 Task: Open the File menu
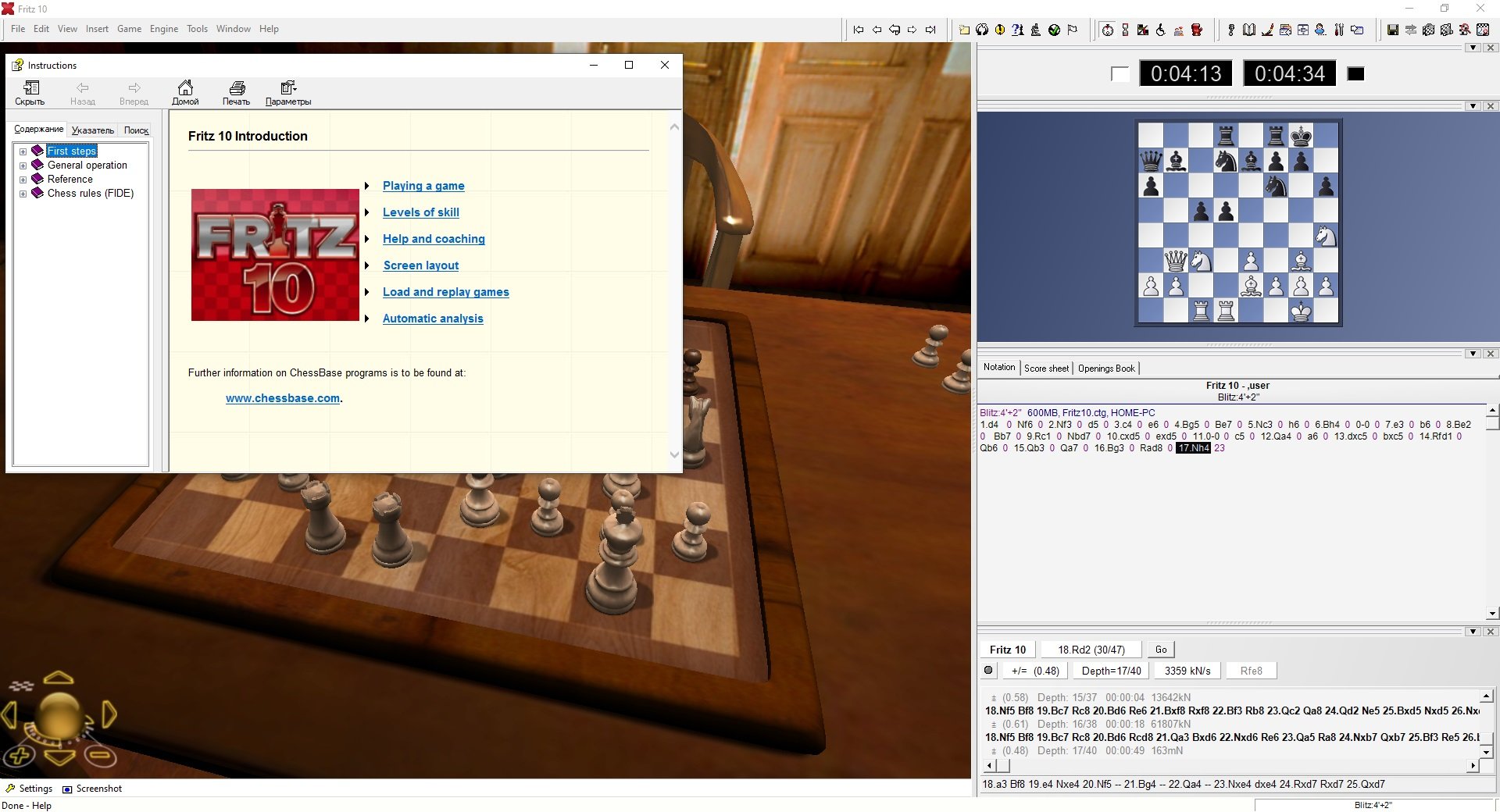[x=18, y=29]
